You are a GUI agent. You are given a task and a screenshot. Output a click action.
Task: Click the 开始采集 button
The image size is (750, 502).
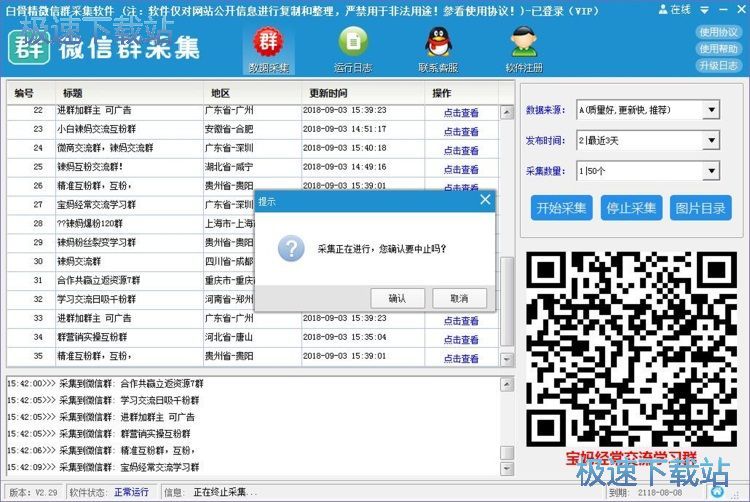562,208
